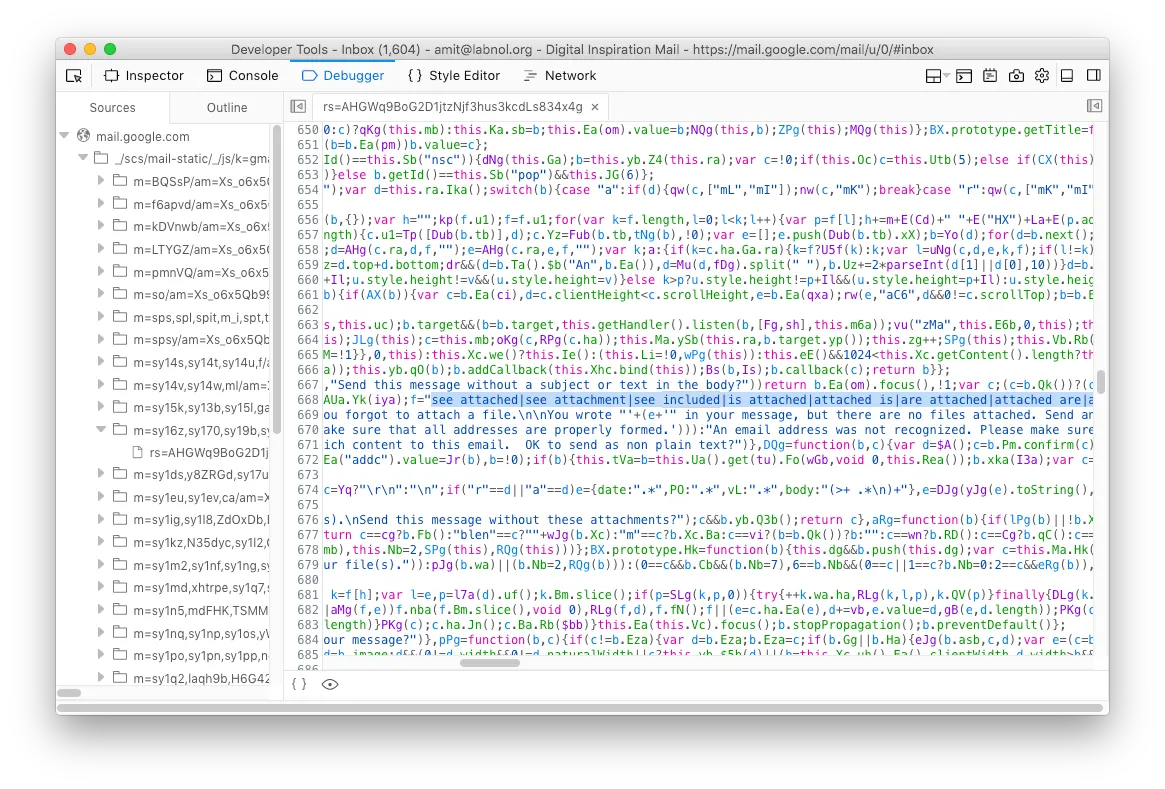Image resolution: width=1165 pixels, height=789 pixels.
Task: Switch to the Outline tab
Action: pos(226,107)
